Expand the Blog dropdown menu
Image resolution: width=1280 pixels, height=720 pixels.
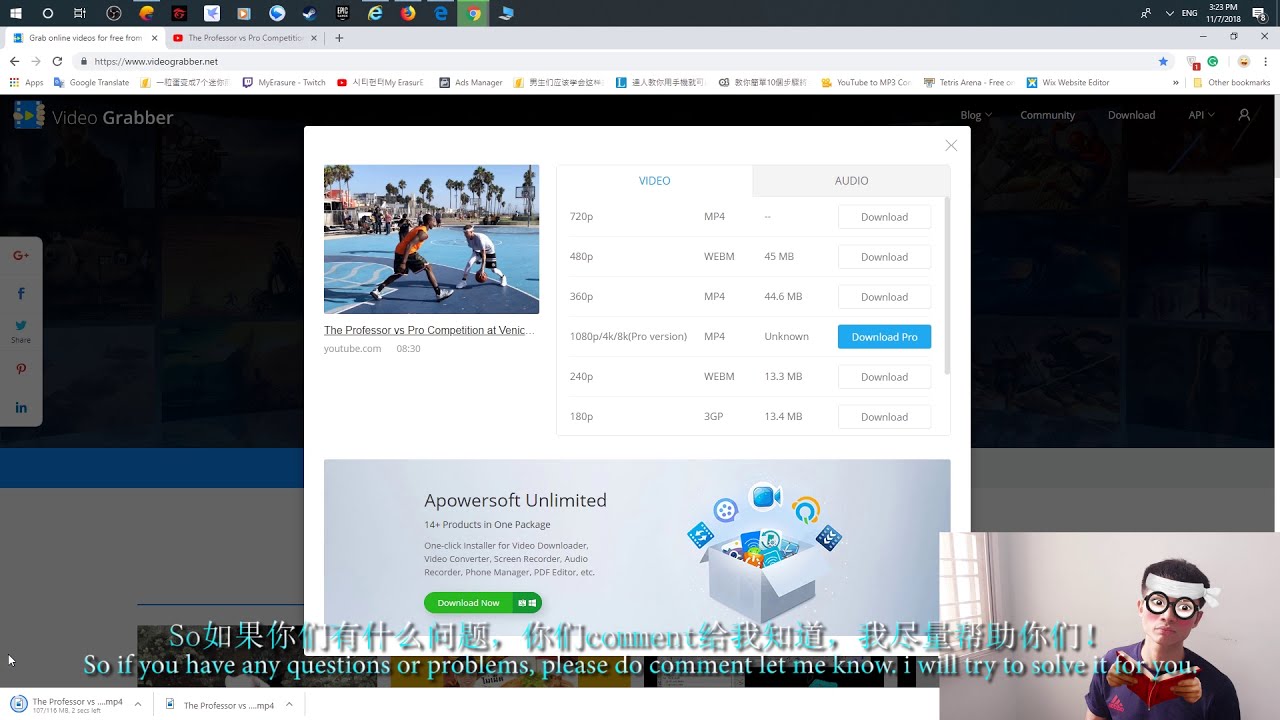pyautogui.click(x=976, y=115)
